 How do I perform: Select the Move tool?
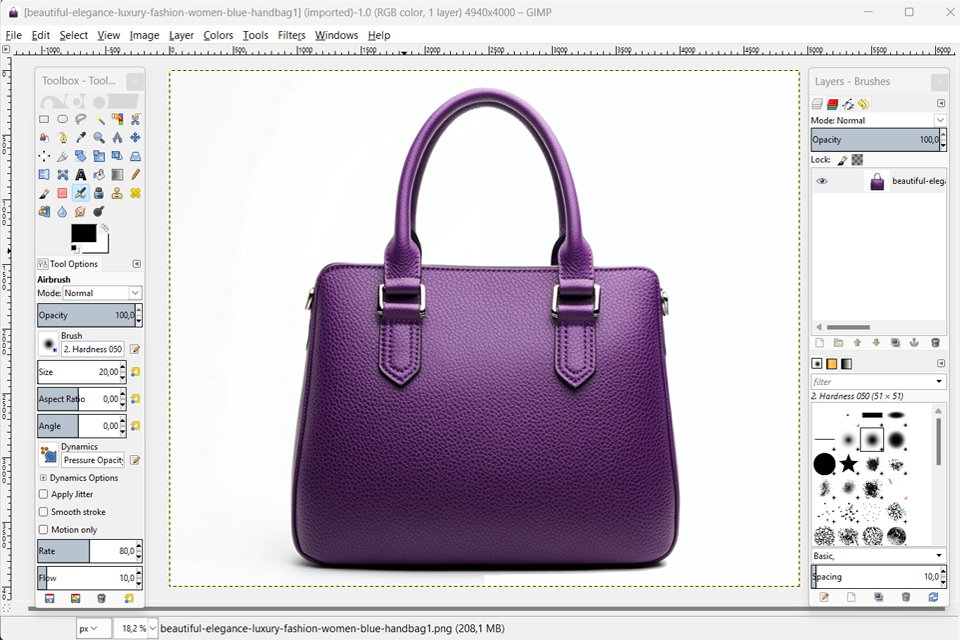coord(135,138)
